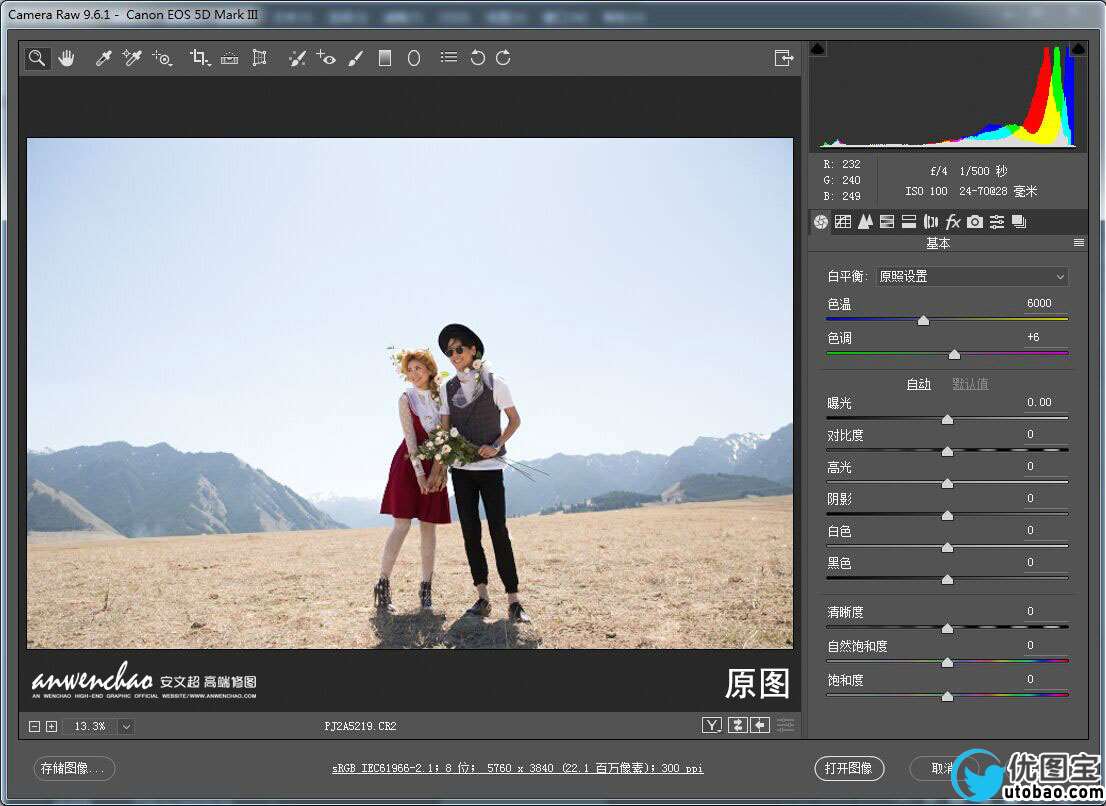Toggle full screen mode icon

point(784,58)
